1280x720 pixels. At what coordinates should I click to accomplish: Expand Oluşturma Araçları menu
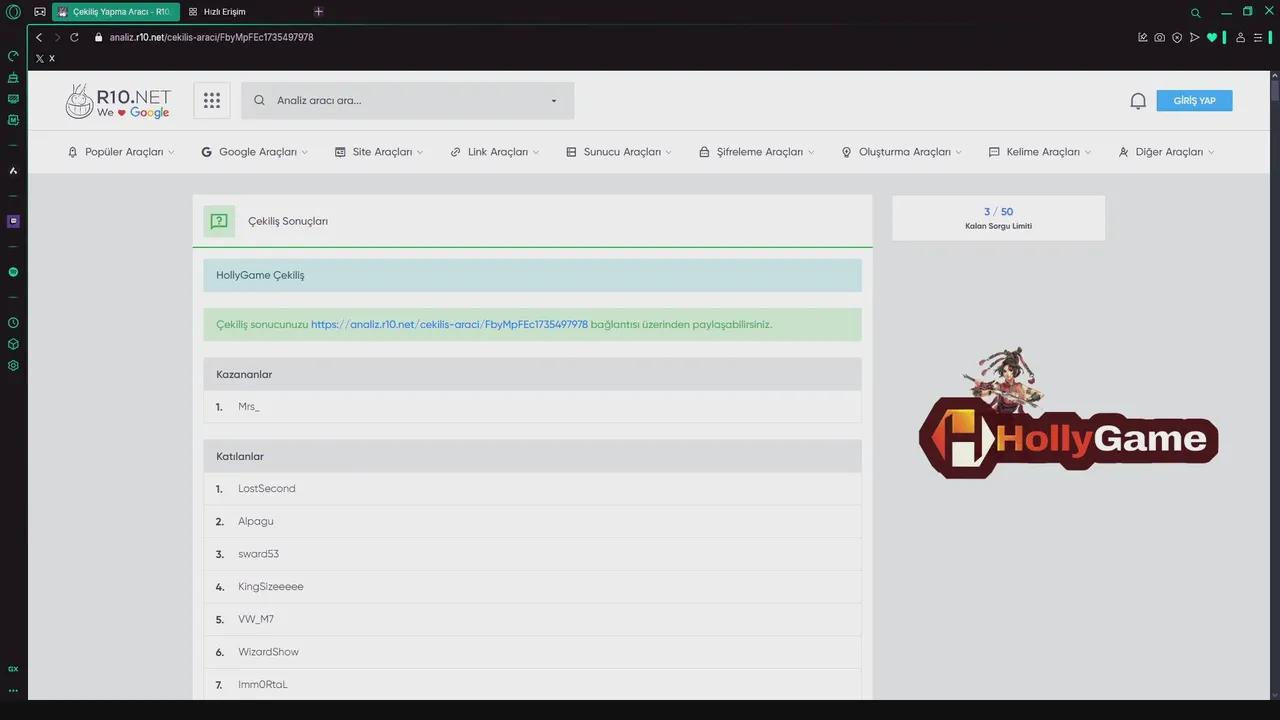click(902, 152)
